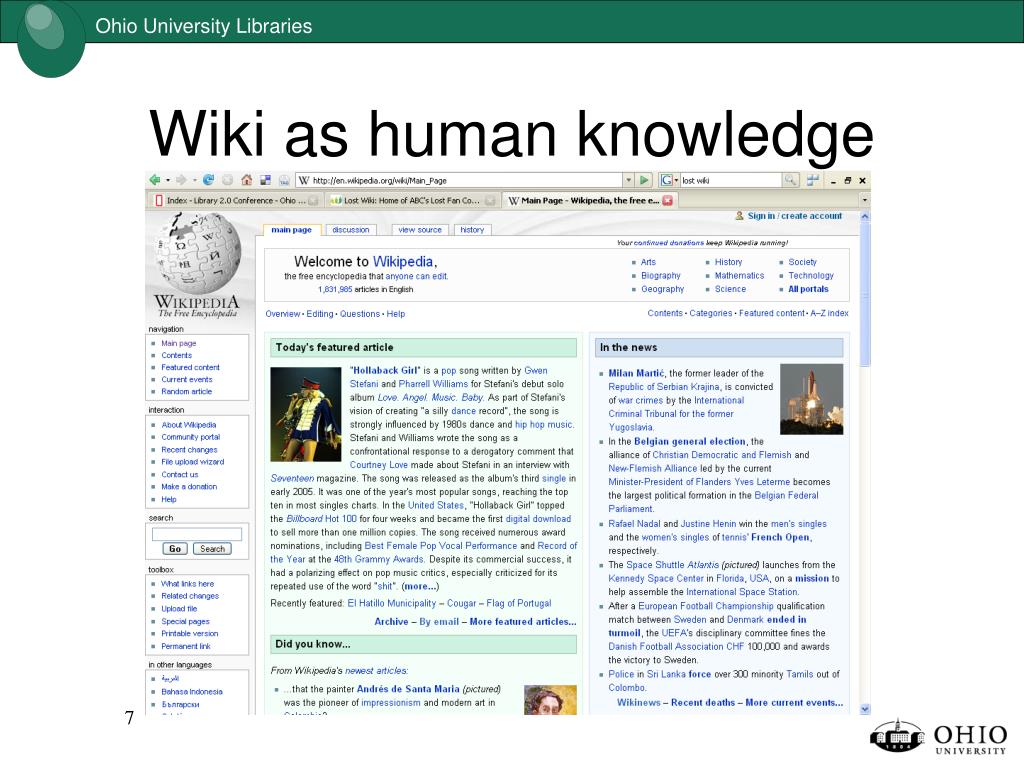This screenshot has height=768, width=1024.
Task: Close the Lost Wiki tab
Action: click(x=490, y=200)
